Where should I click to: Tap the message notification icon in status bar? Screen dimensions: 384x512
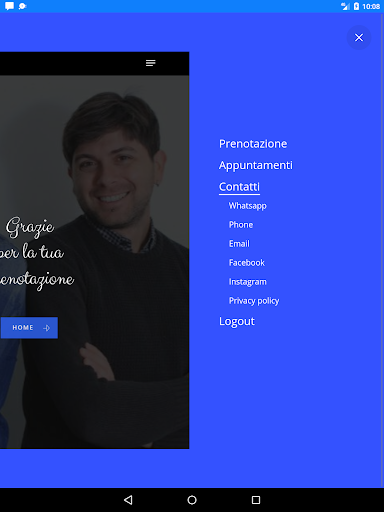coord(9,6)
